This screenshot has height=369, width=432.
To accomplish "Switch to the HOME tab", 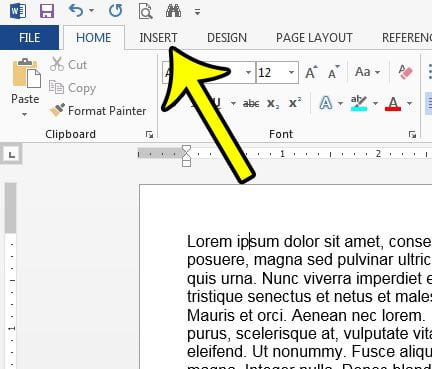I will [94, 38].
